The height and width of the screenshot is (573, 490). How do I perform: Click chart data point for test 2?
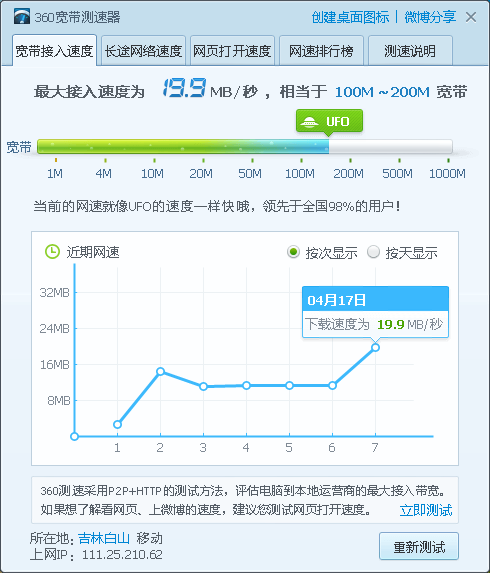[x=160, y=372]
